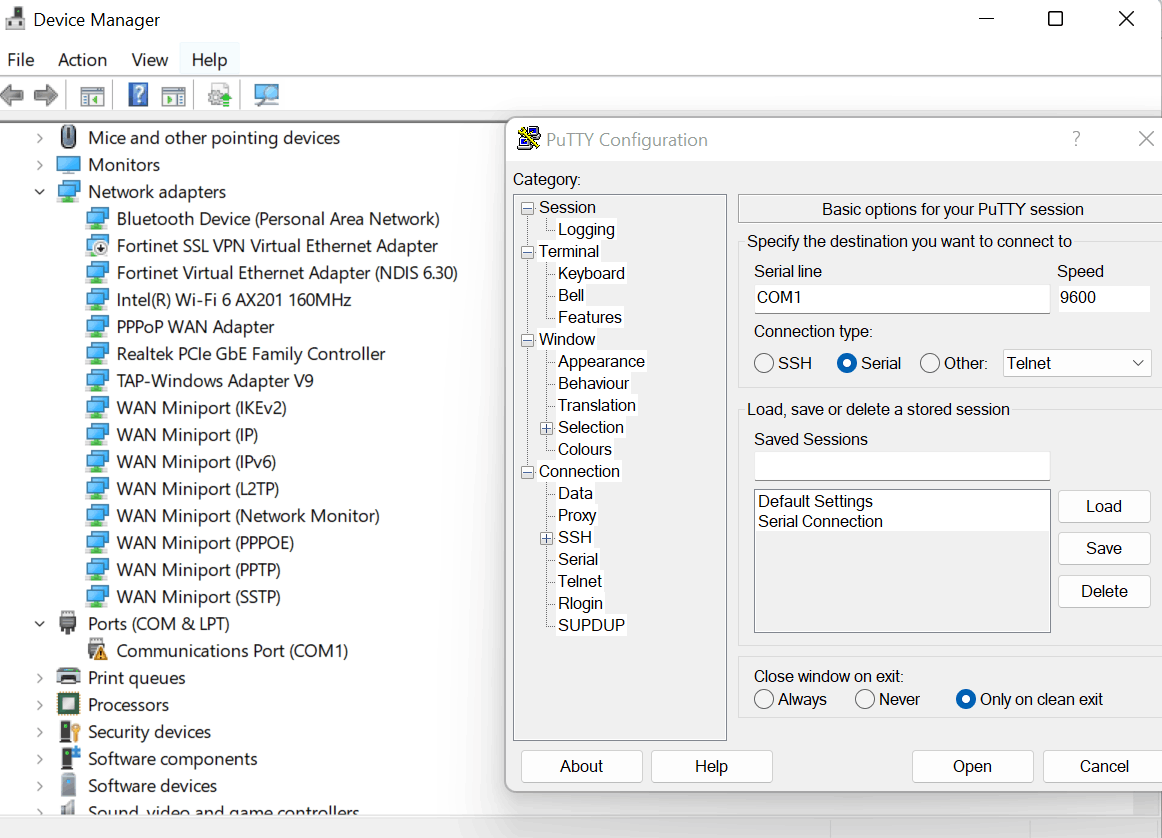The image size is (1162, 838).
Task: Collapse the Session category in PuTTY tree
Action: point(528,208)
